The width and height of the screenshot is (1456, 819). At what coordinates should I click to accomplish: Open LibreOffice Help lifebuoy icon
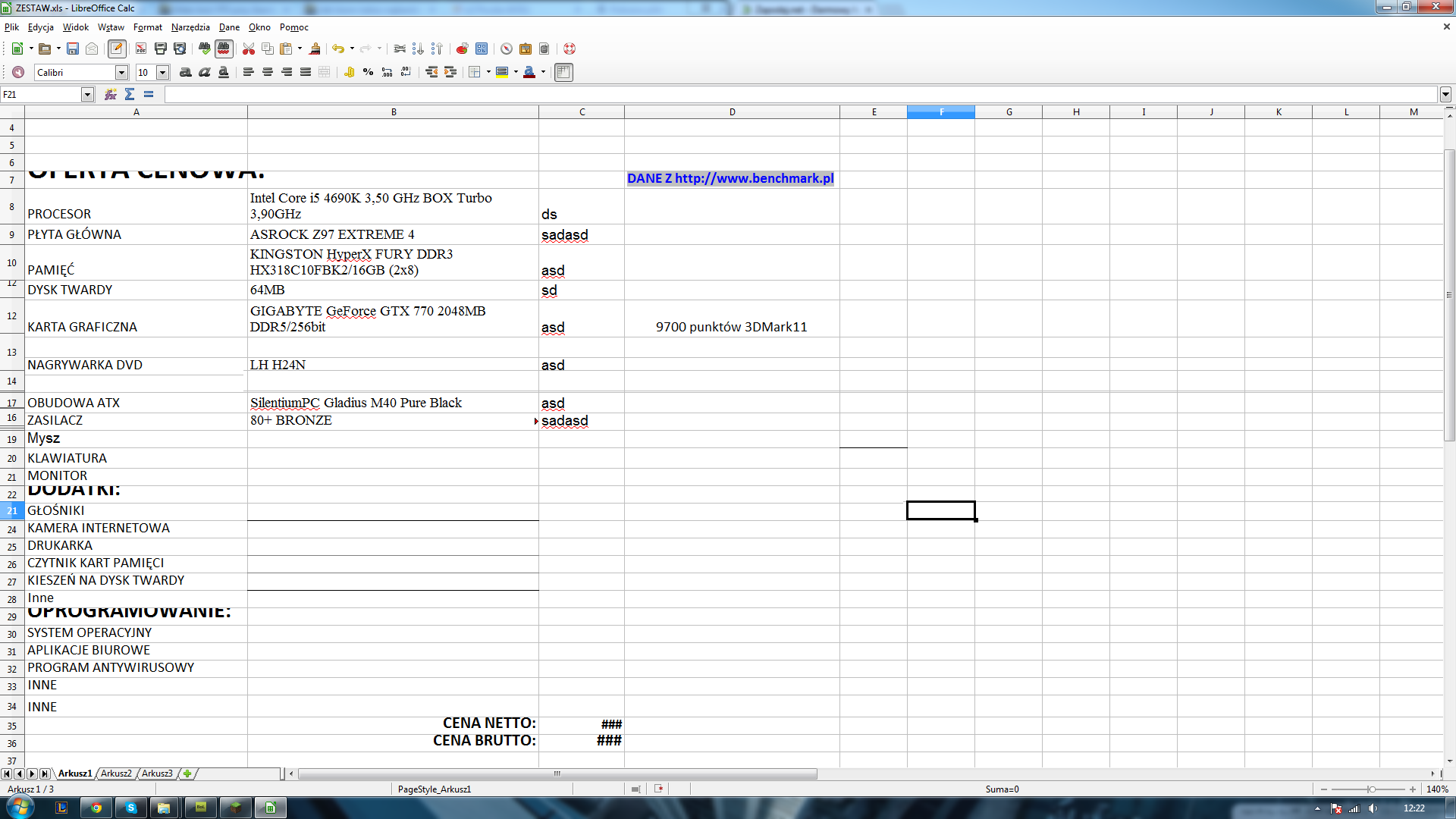coord(570,49)
